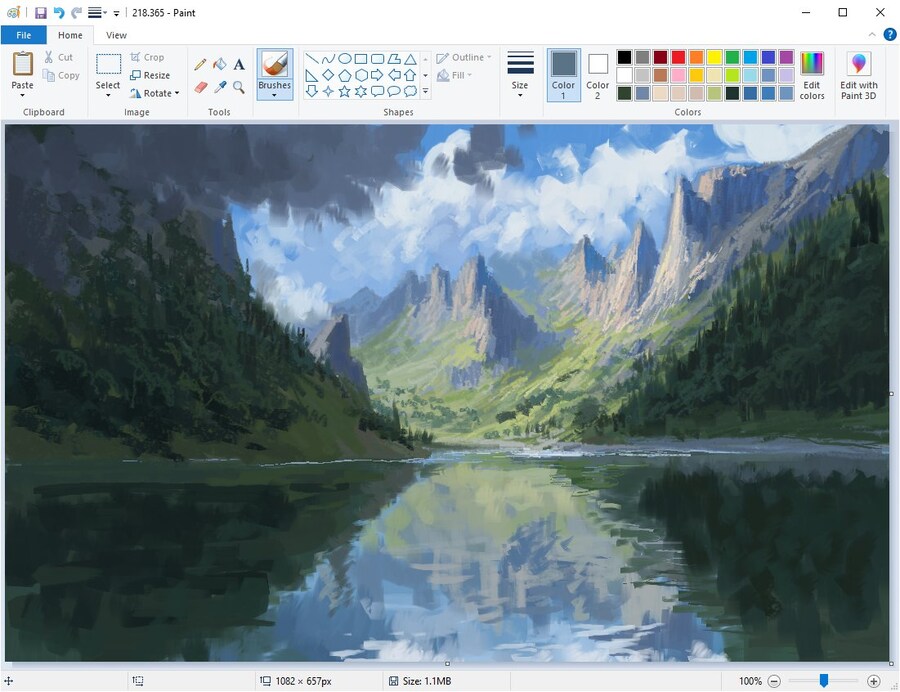Image resolution: width=900 pixels, height=692 pixels.
Task: Pick the yellow color swatch
Action: (x=714, y=57)
